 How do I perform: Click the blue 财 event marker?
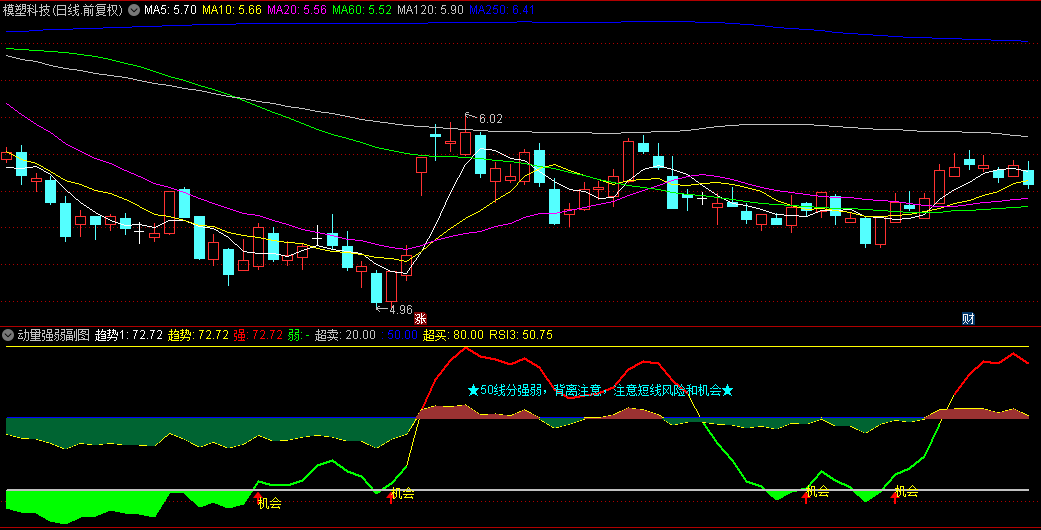pos(968,319)
